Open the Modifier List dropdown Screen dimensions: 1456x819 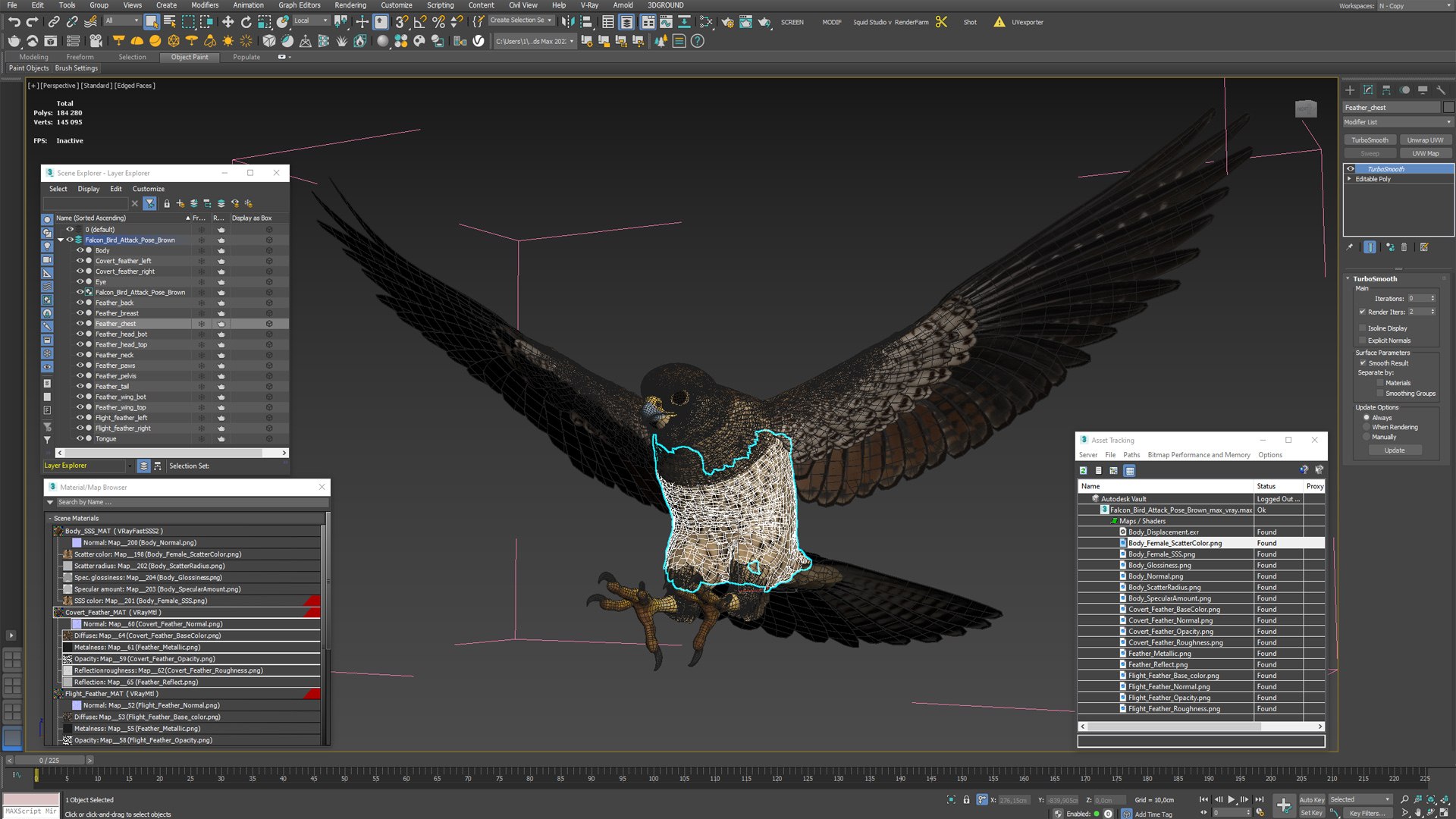click(1398, 122)
